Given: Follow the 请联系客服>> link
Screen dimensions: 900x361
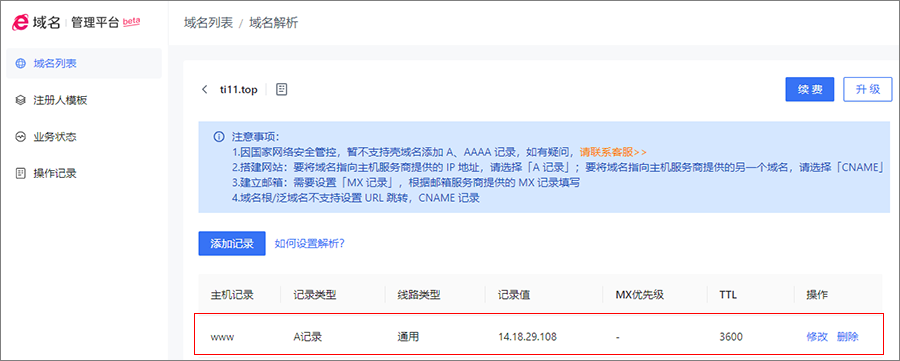Looking at the screenshot, I should 613,152.
